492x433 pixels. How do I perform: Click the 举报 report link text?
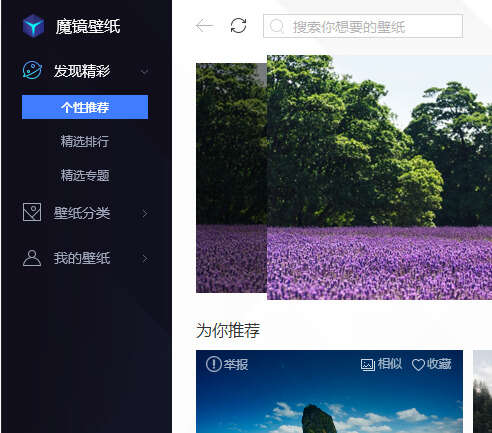(236, 364)
